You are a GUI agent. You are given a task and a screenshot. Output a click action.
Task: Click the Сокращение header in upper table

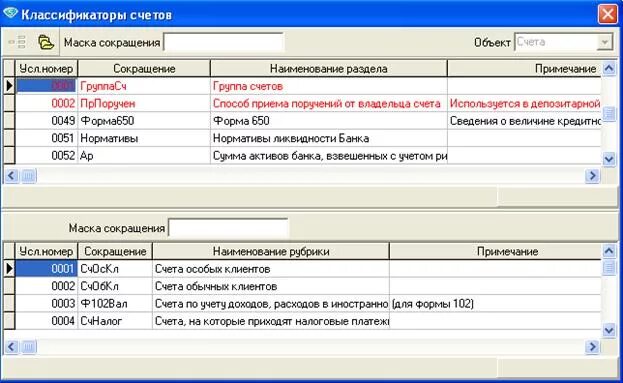click(x=144, y=68)
